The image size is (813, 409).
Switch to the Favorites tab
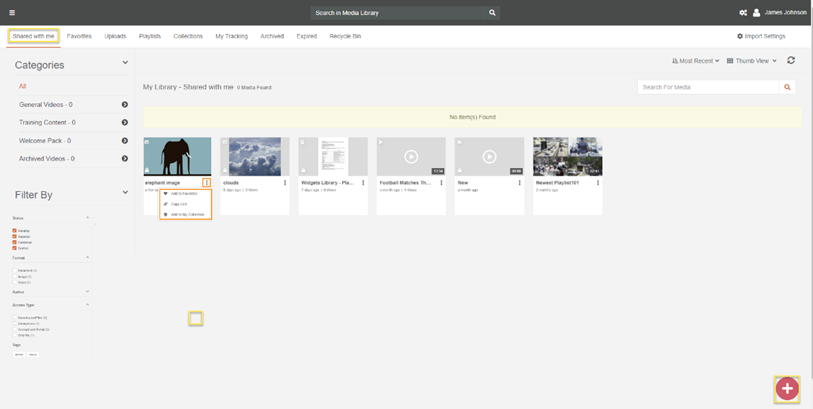pyautogui.click(x=79, y=36)
